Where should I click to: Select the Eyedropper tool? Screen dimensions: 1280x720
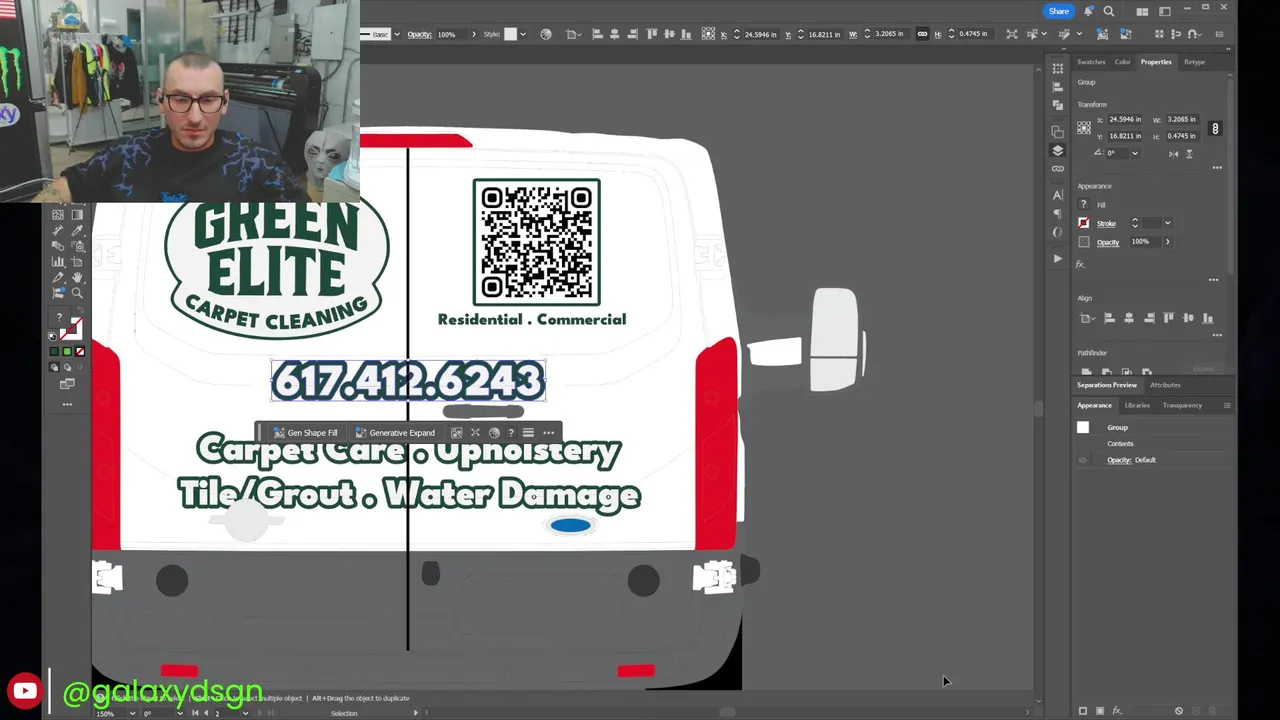tap(77, 230)
